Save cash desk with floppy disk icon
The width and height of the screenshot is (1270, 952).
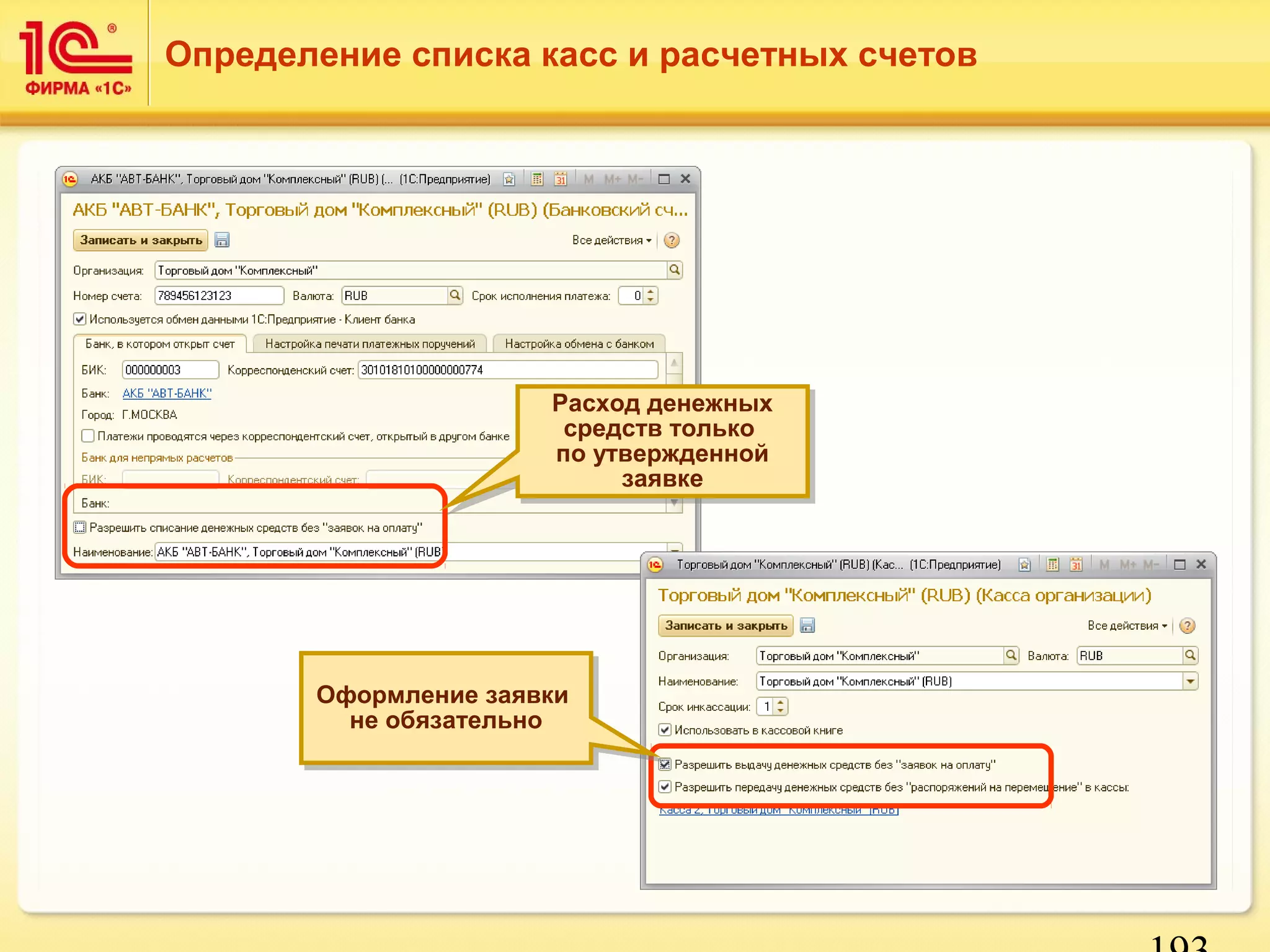tap(807, 625)
